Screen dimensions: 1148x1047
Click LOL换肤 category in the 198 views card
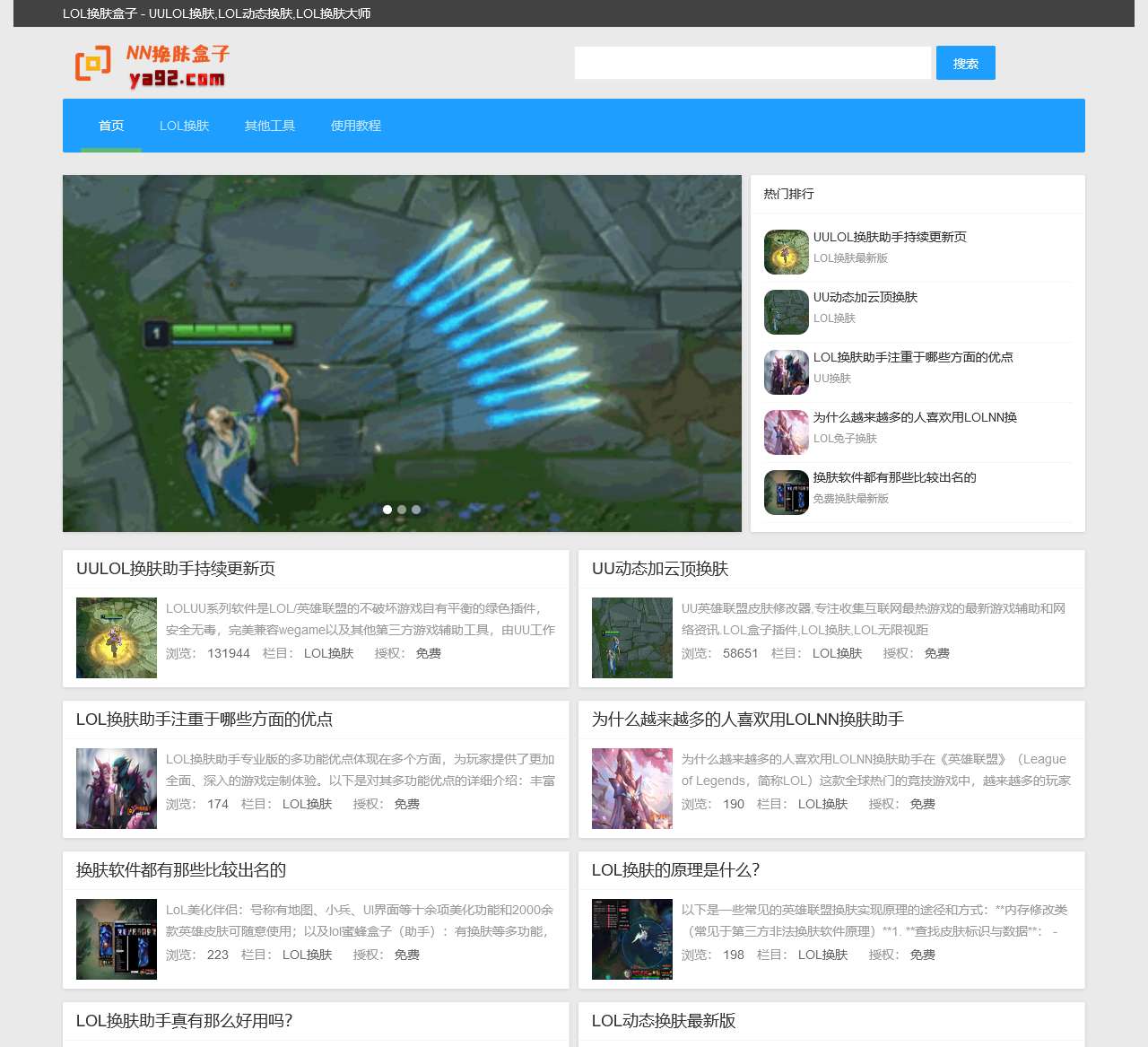(x=822, y=955)
